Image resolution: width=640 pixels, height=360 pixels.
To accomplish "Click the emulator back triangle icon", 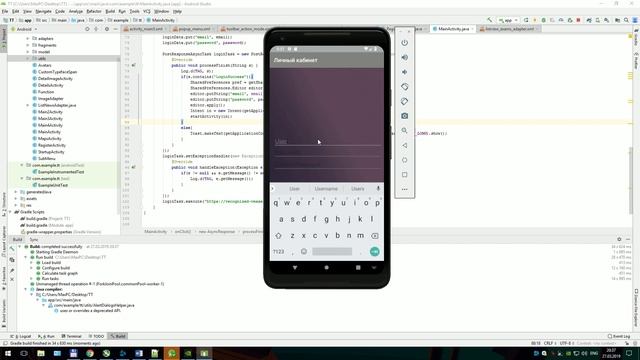I will (x=404, y=145).
